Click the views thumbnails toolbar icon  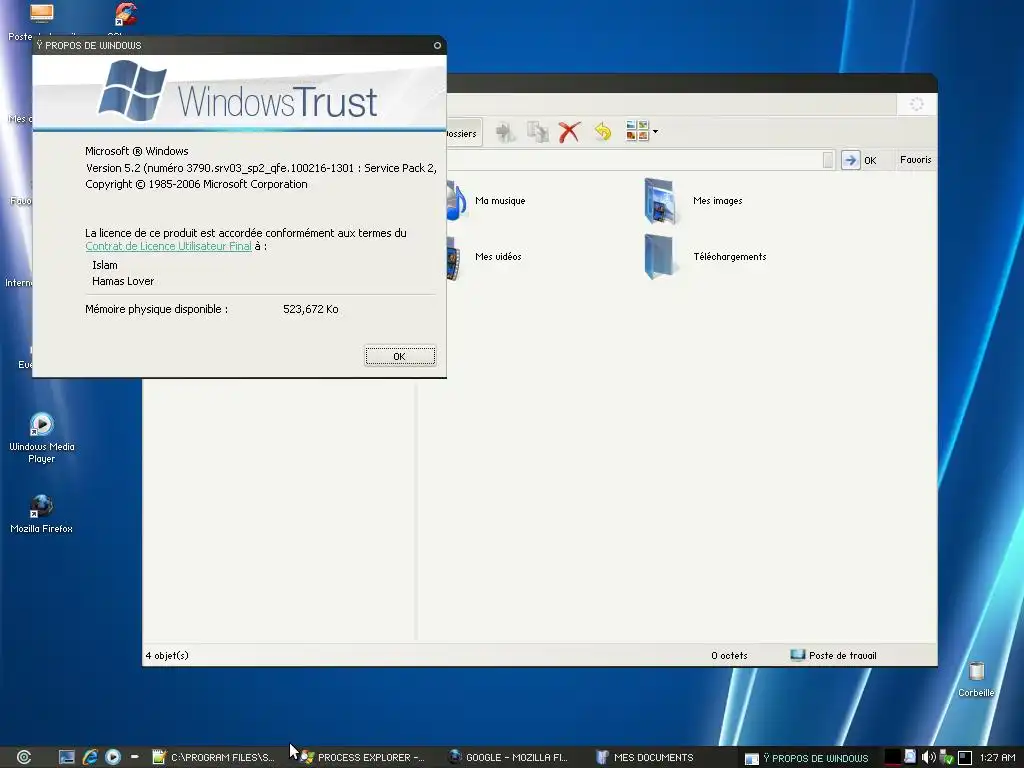[x=637, y=131]
